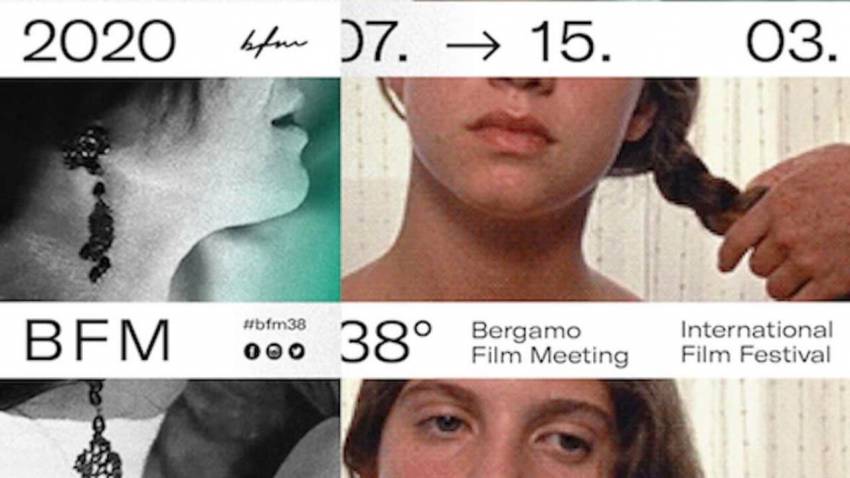Click the girl's lips in the color photo

tap(510, 130)
